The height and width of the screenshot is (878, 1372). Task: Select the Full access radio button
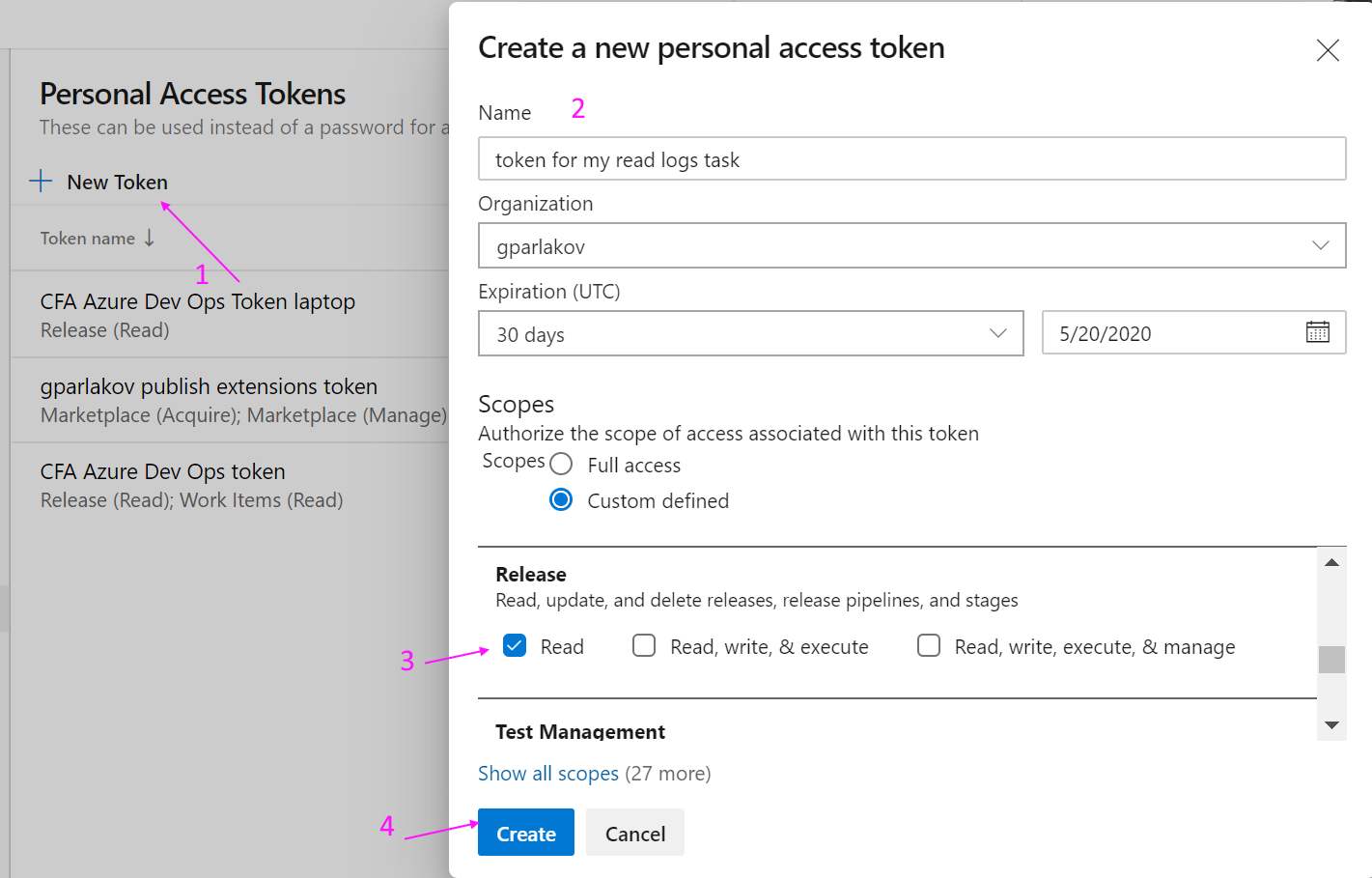561,464
